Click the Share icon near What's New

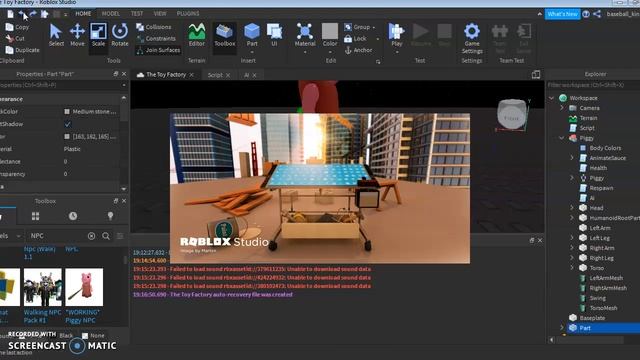[597, 14]
